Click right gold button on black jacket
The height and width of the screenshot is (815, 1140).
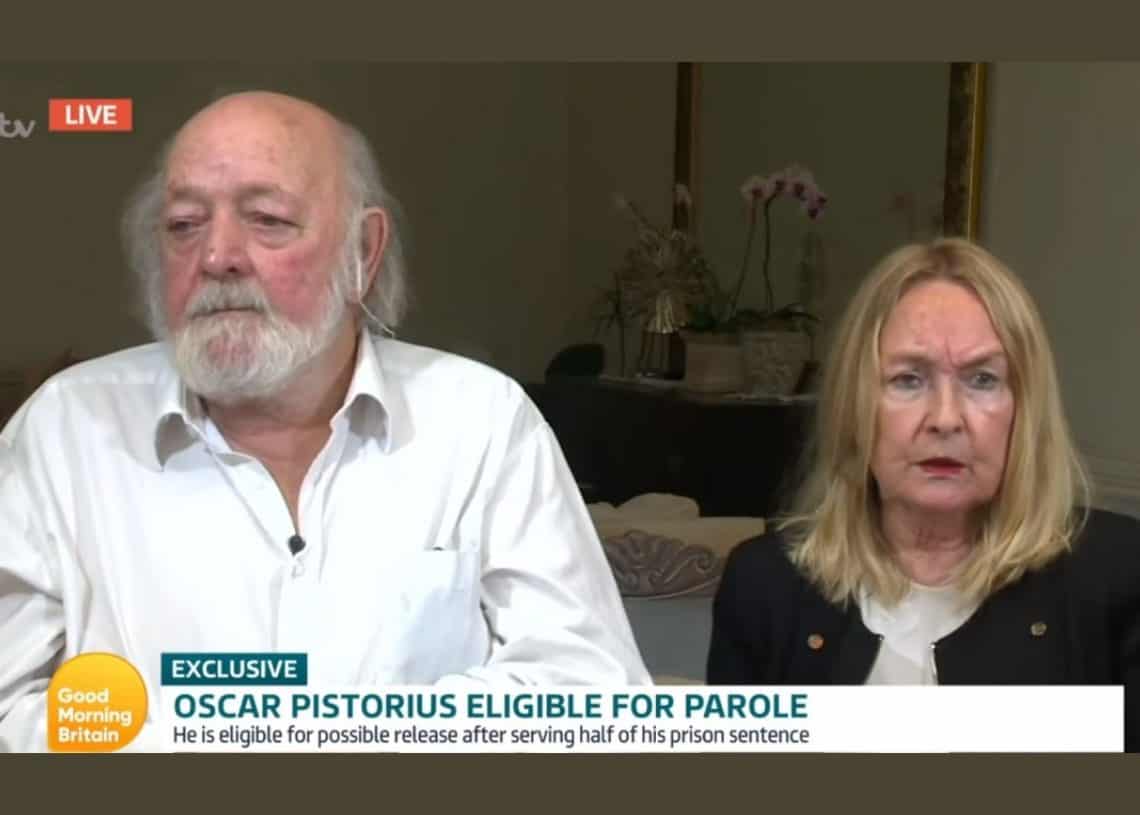coord(1038,628)
